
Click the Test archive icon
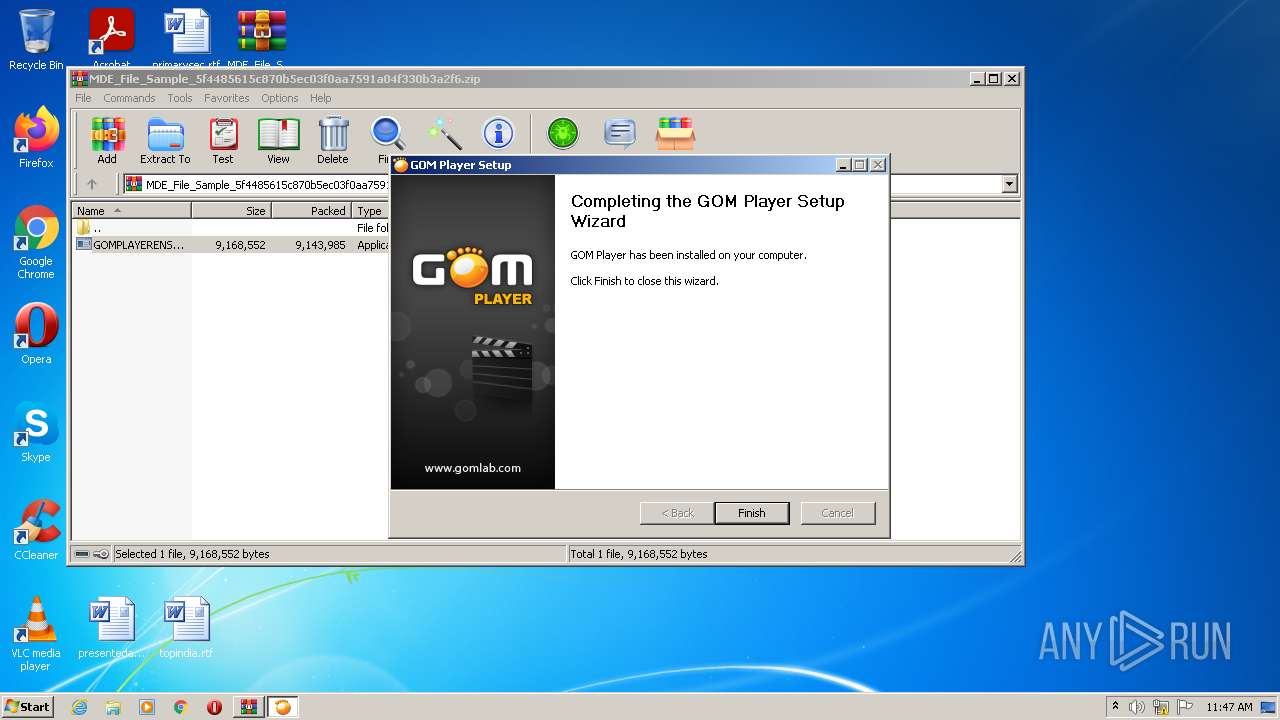click(223, 140)
